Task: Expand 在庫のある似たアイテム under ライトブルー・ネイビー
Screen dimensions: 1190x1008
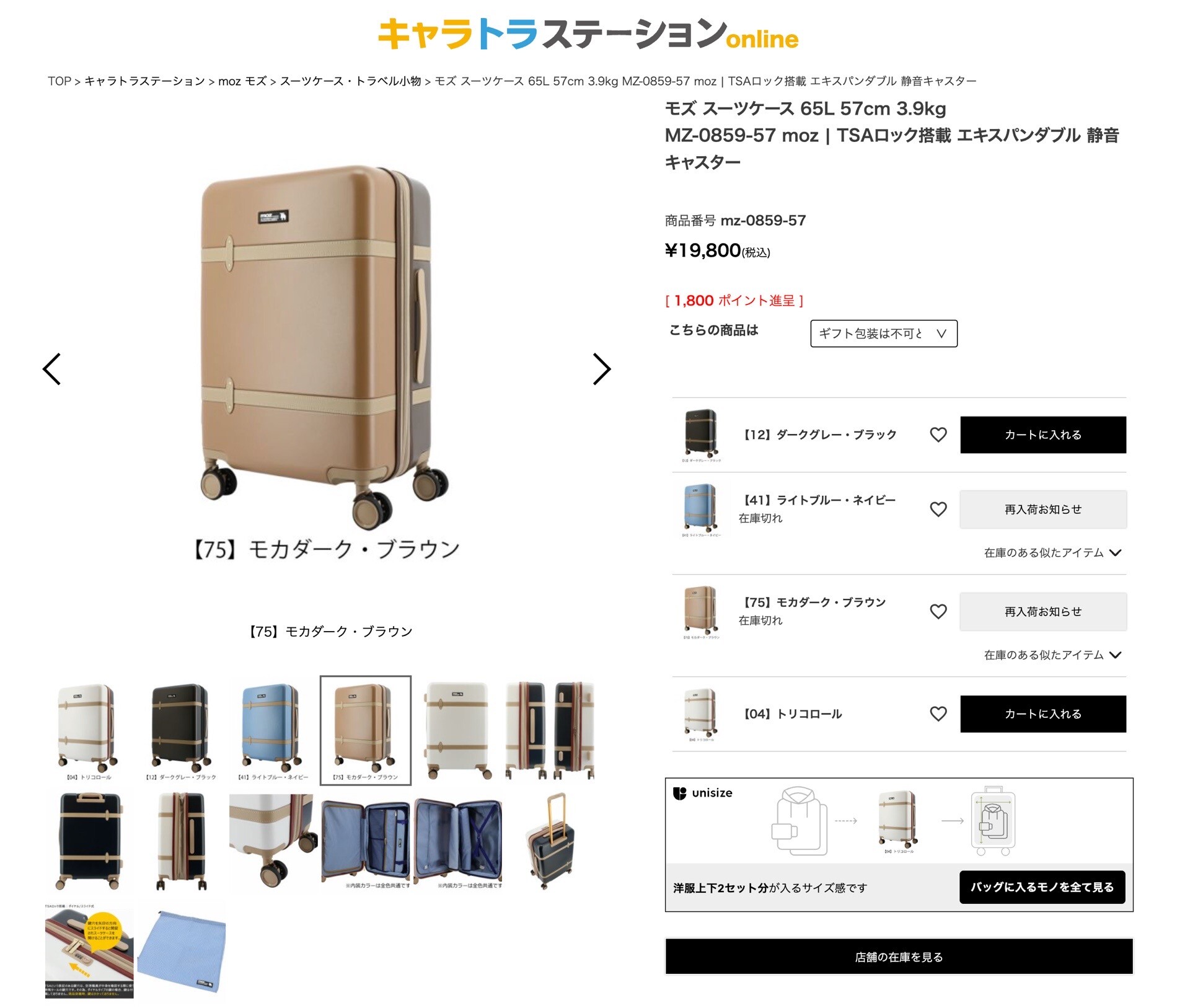Action: tap(1052, 552)
